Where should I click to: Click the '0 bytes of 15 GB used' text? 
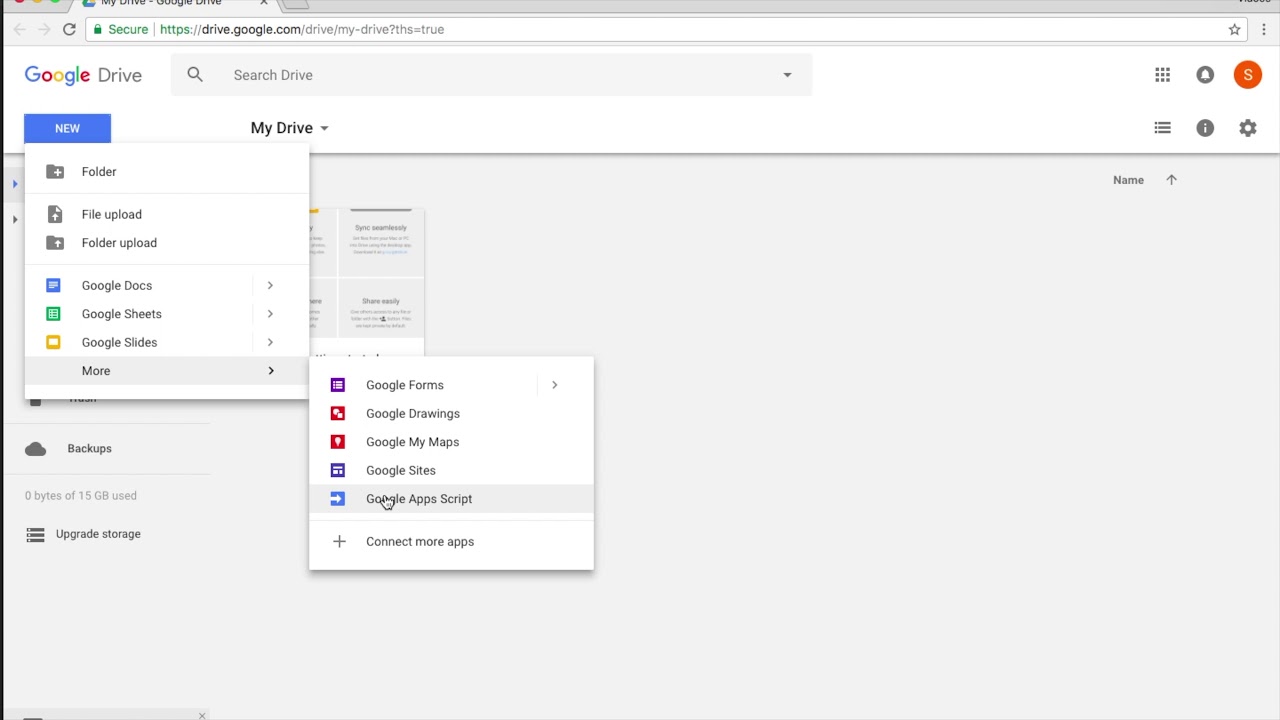pos(81,496)
